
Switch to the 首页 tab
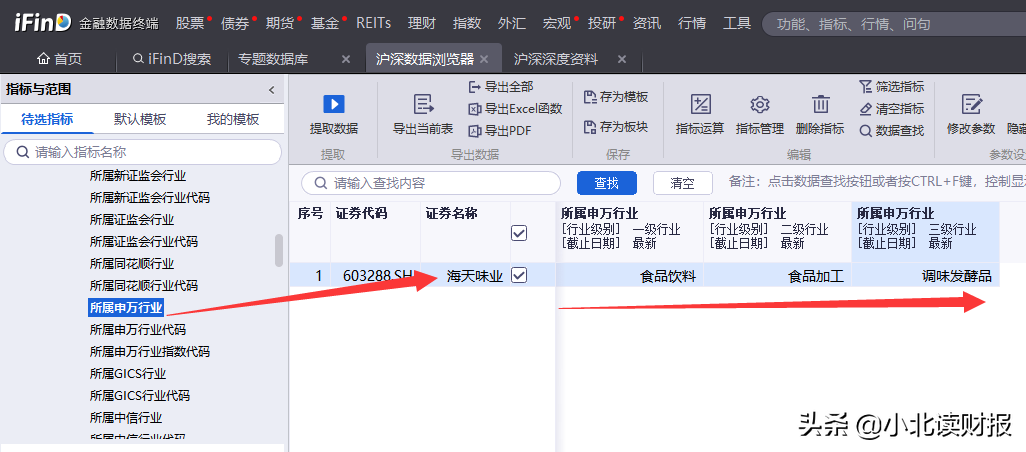[60, 60]
